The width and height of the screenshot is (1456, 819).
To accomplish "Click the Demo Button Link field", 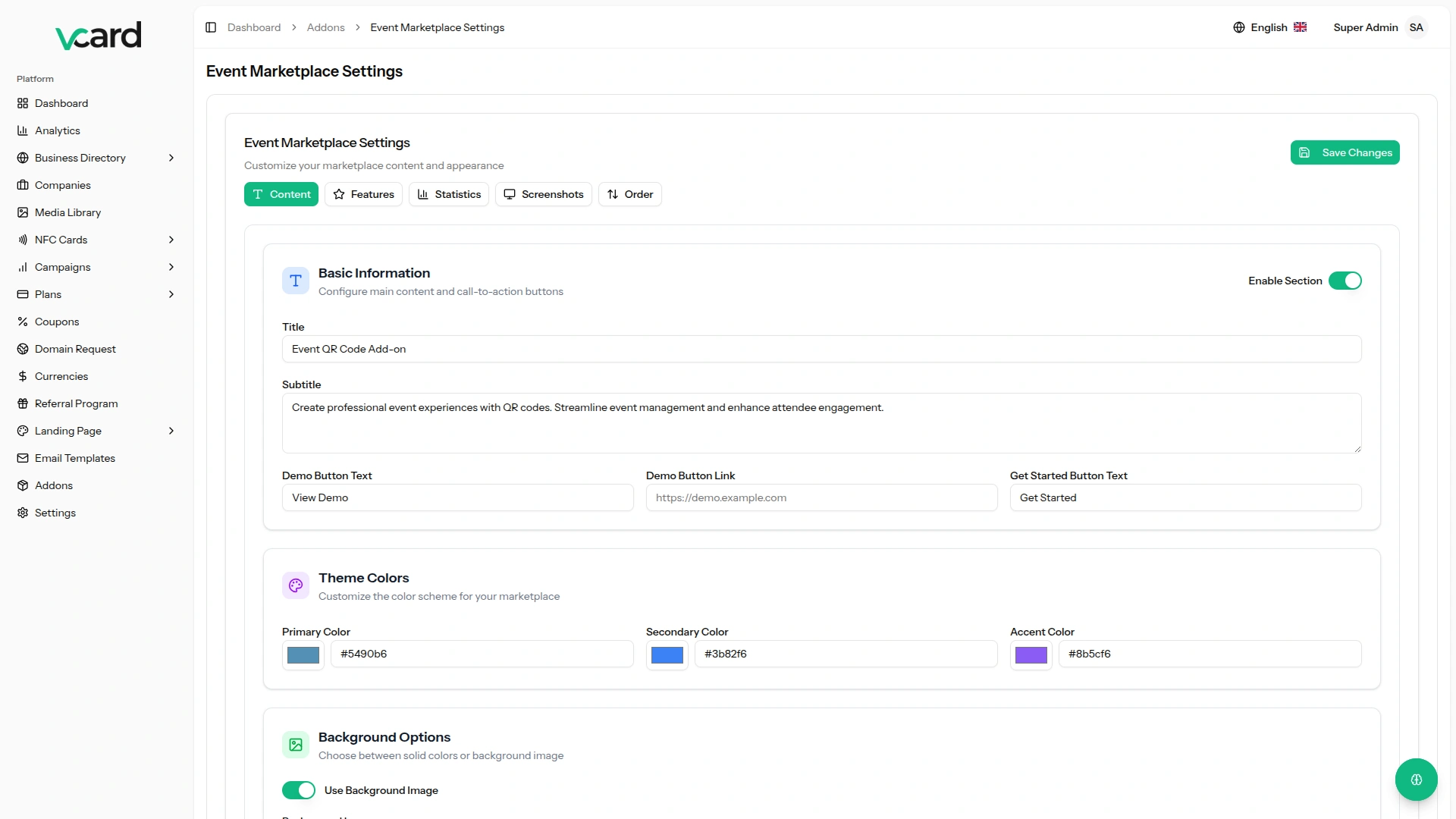I will click(822, 497).
